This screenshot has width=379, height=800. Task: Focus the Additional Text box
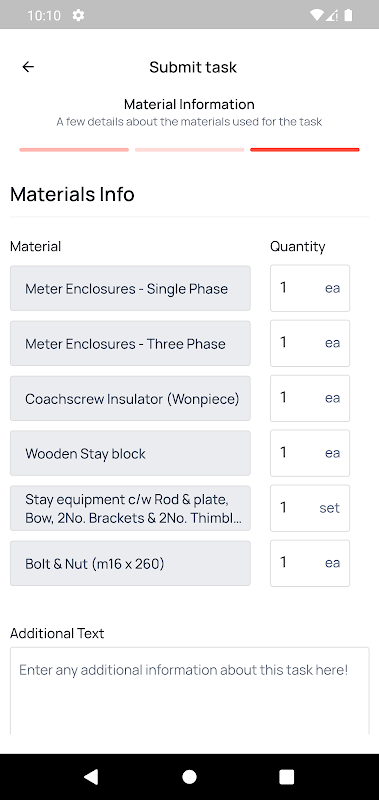(189, 691)
